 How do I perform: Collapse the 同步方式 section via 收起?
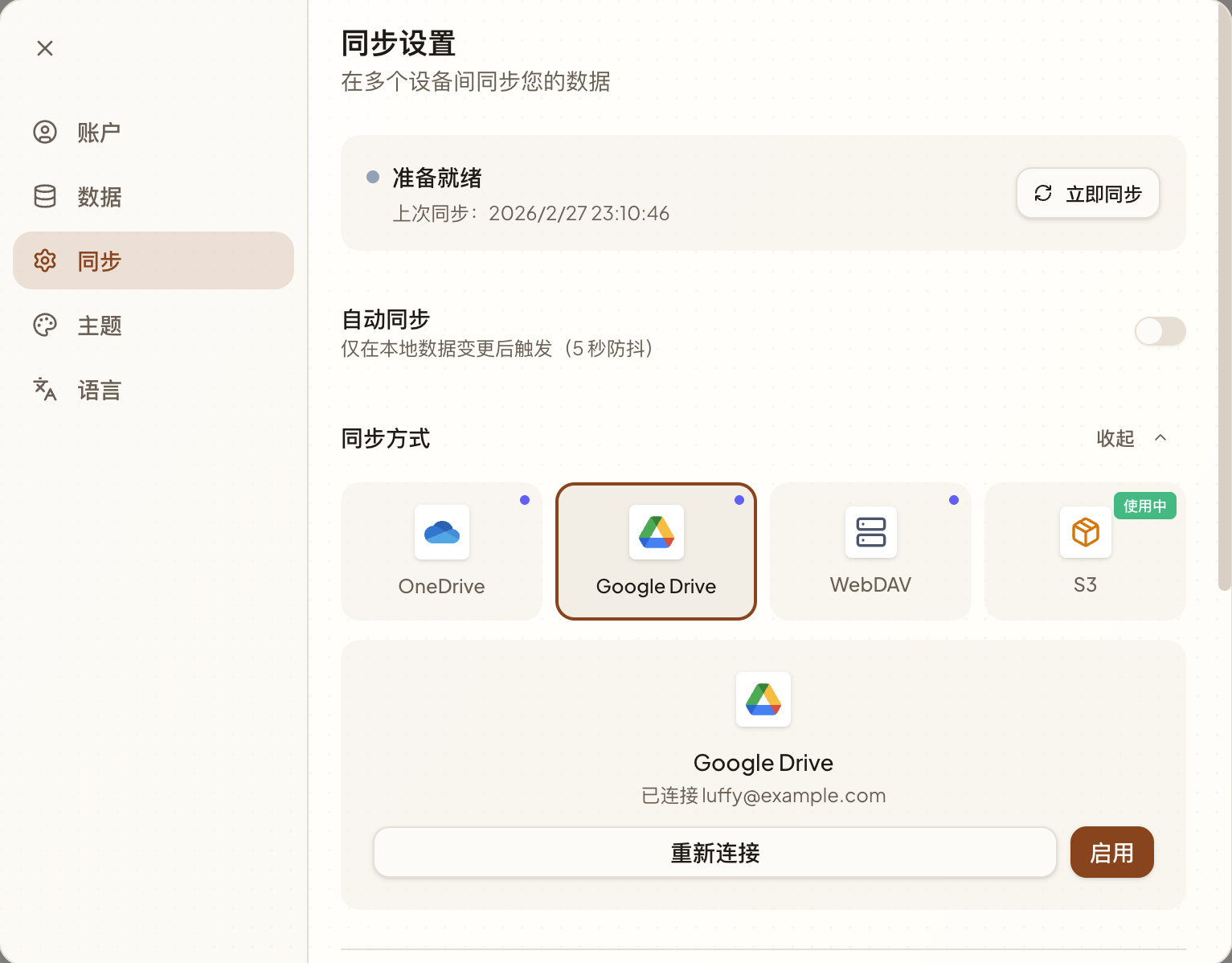pos(1116,439)
